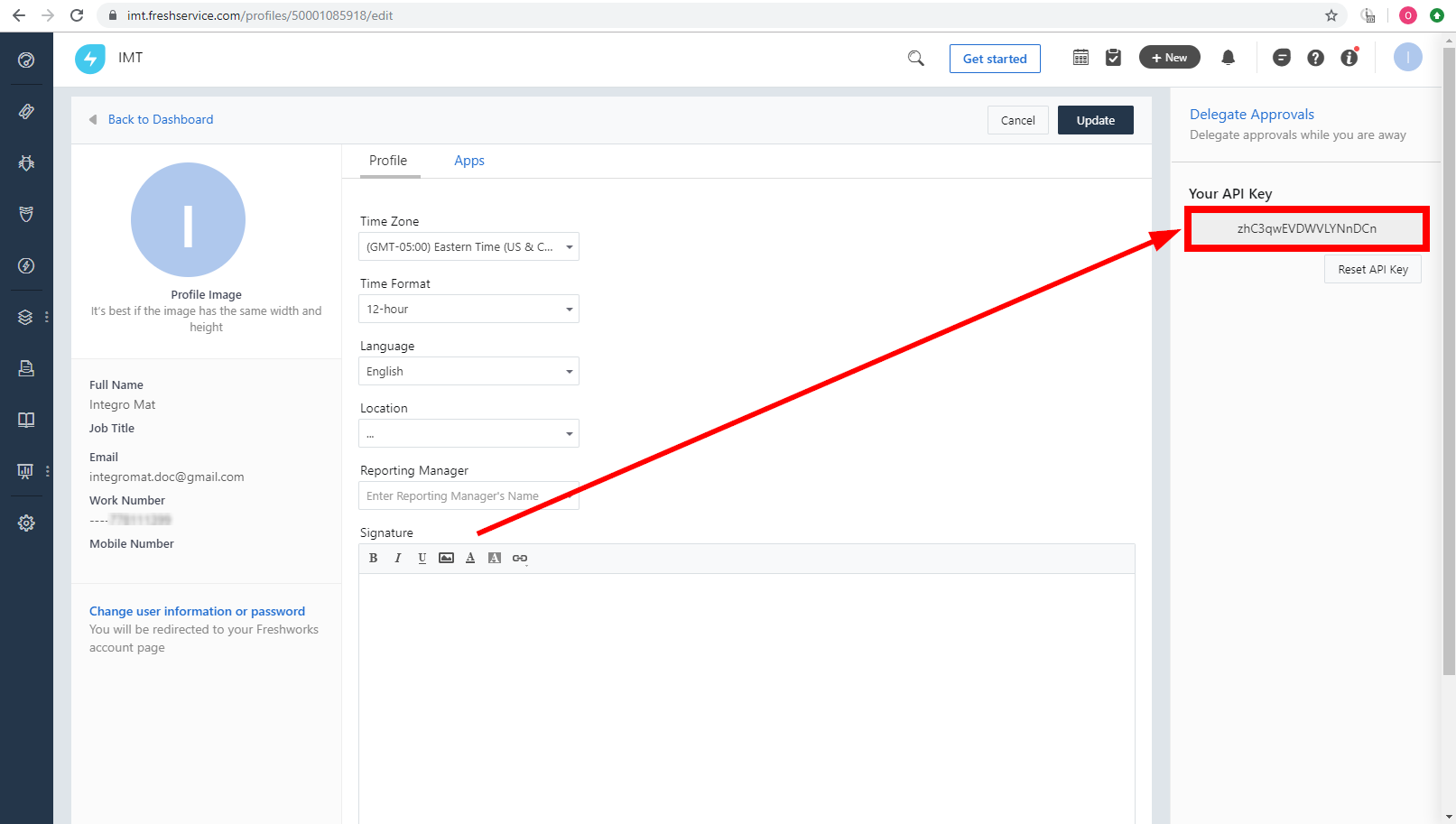Click the page vertical scrollbar
The image size is (1456, 824).
1449,361
